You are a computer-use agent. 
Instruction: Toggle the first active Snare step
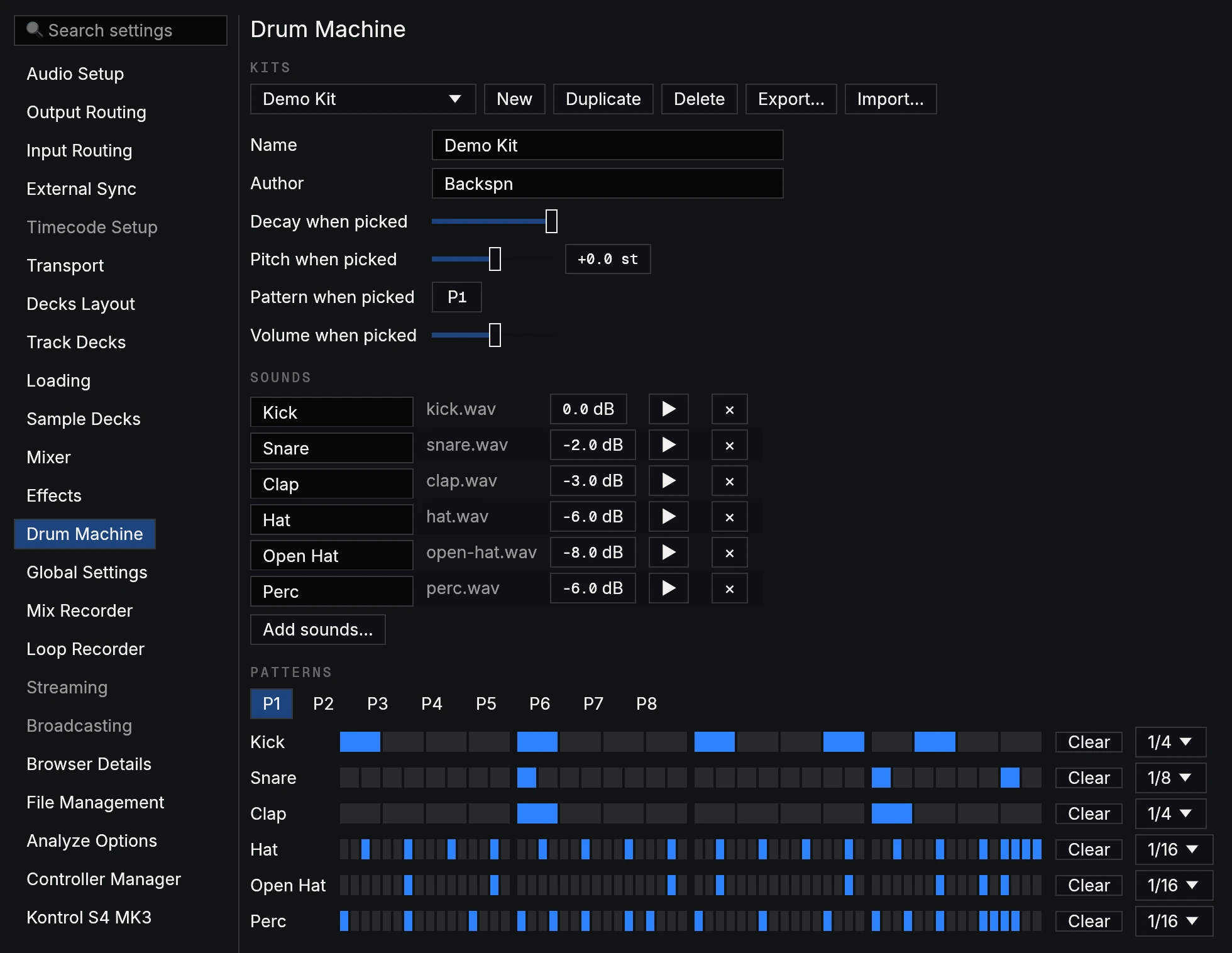(x=527, y=778)
